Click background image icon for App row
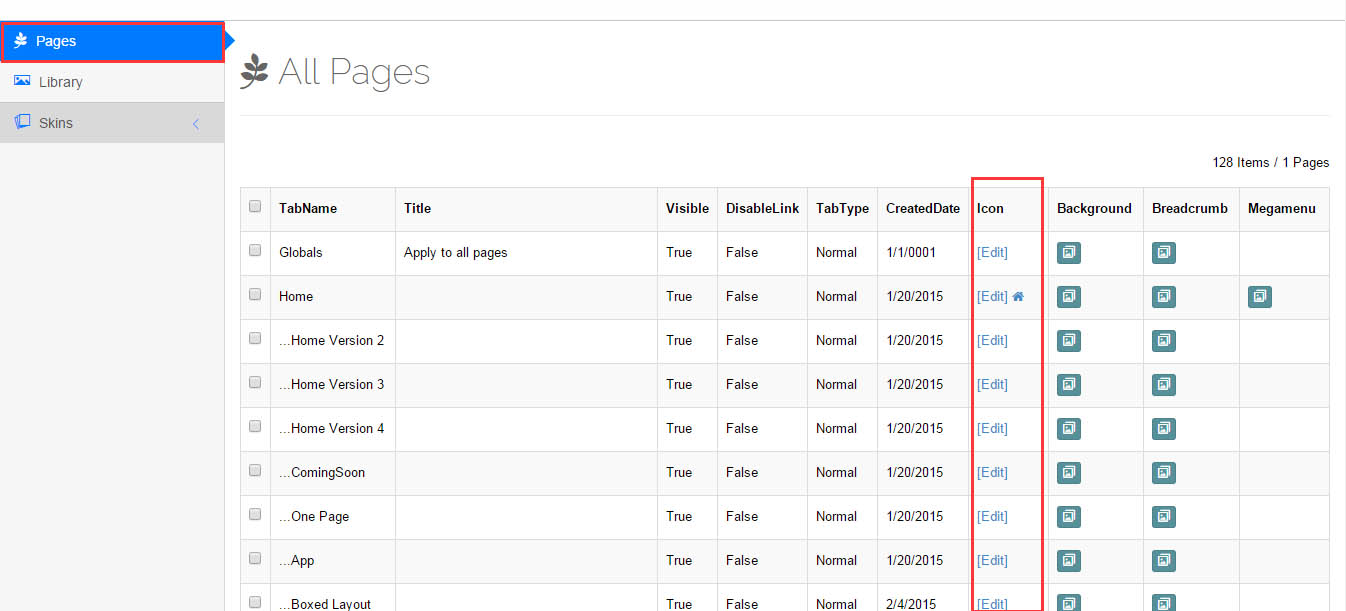Viewport: 1346px width, 611px height. [x=1068, y=561]
